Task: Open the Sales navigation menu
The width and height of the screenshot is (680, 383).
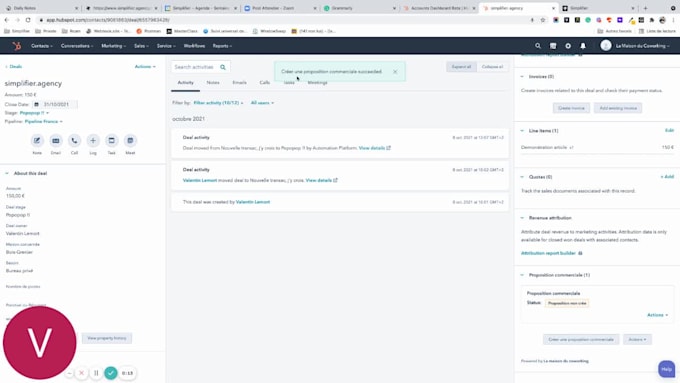Action: click(x=141, y=46)
